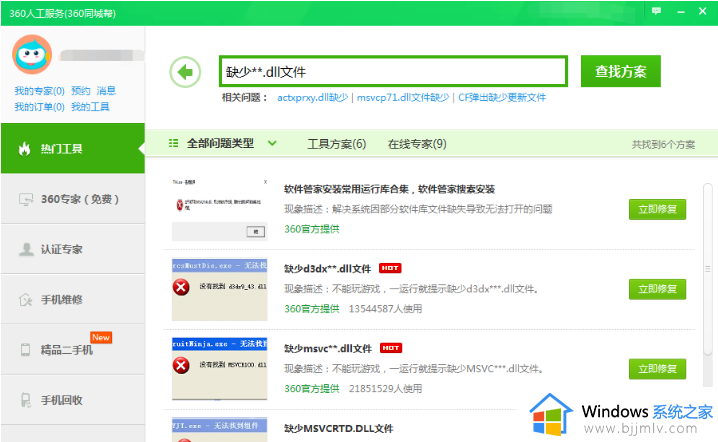Viewport: 718px width, 442px height.
Task: Minimize the 360人工服务 window
Action: (681, 11)
